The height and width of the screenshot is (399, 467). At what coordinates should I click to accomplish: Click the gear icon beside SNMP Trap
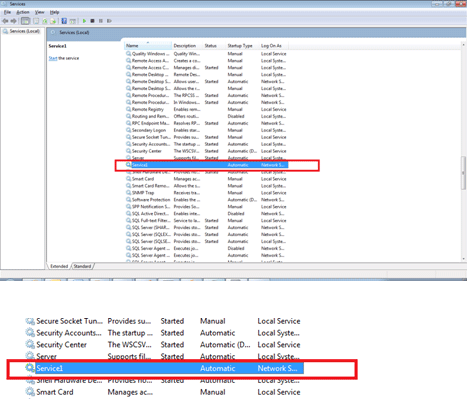(128, 192)
